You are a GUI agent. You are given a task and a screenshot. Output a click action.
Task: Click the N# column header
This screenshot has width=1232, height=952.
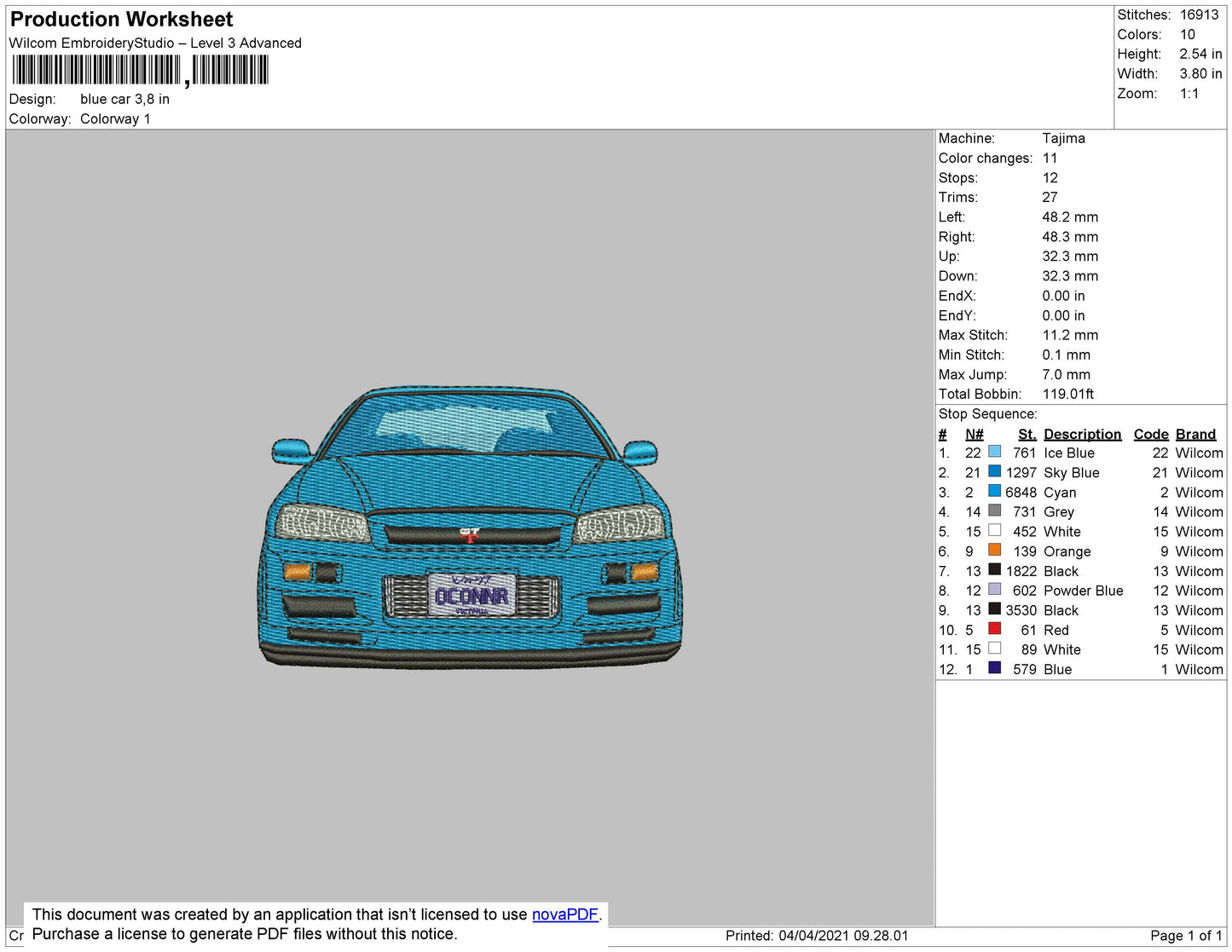[975, 434]
